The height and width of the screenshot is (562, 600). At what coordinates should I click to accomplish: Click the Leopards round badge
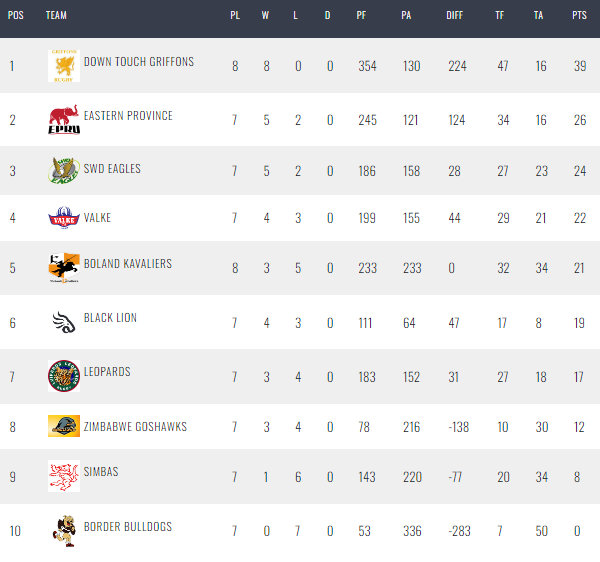64,376
